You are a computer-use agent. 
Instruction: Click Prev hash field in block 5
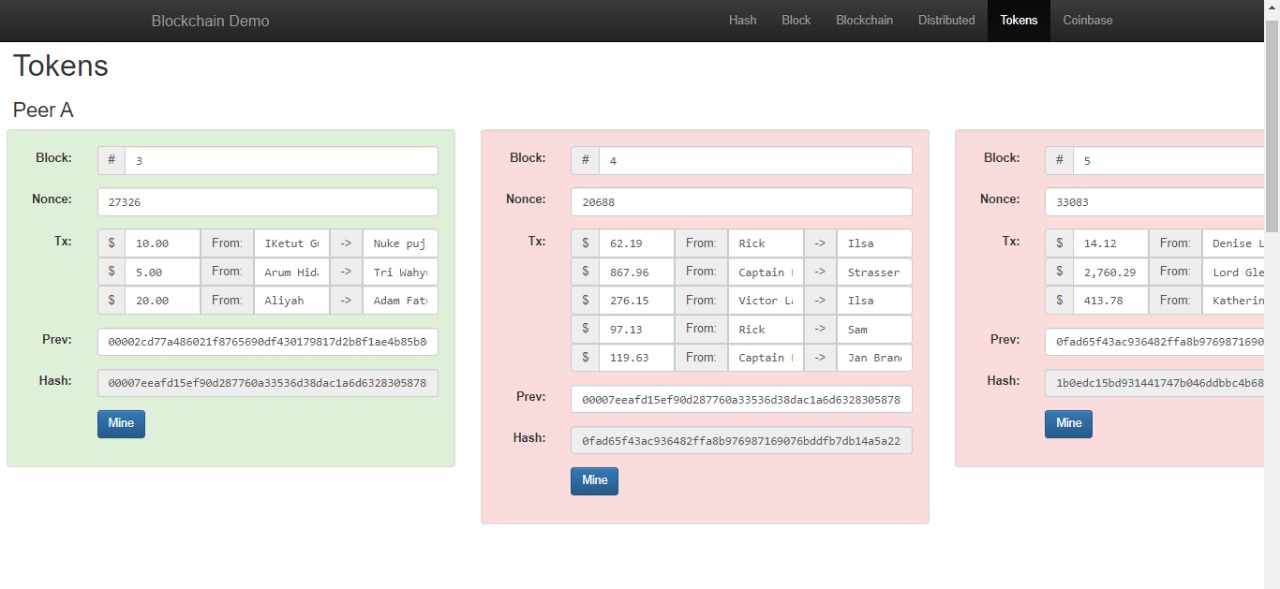point(1154,342)
